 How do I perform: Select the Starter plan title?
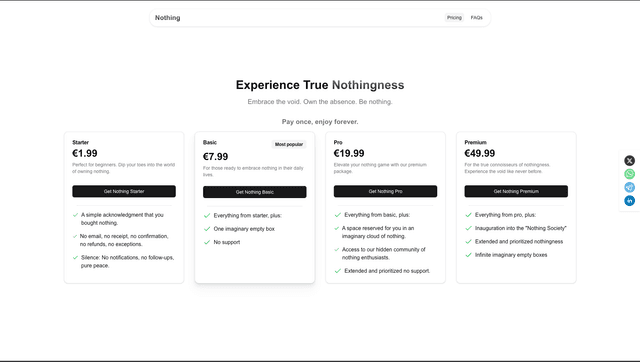pos(80,142)
